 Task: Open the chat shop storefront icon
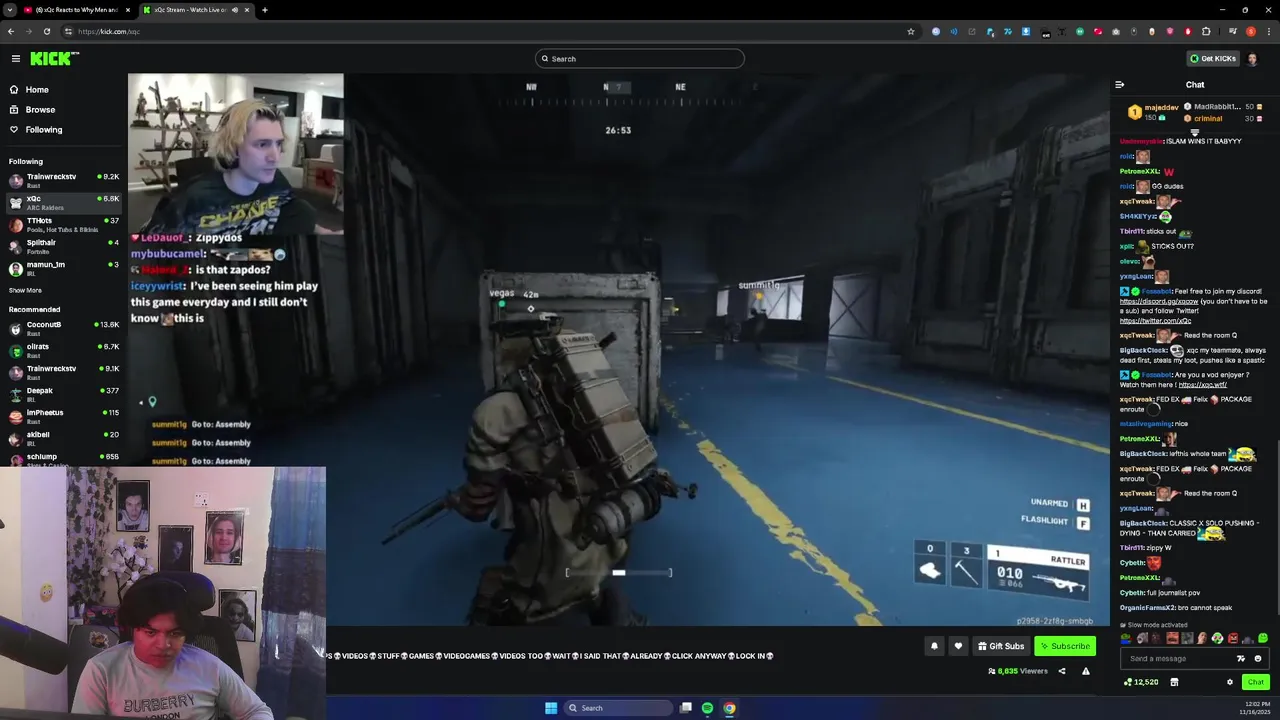pos(1174,682)
